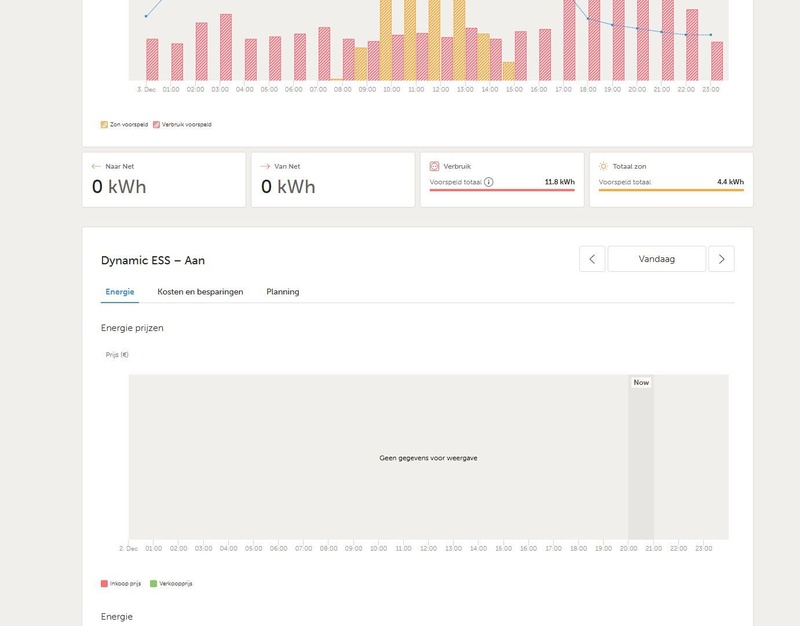Image resolution: width=800 pixels, height=626 pixels.
Task: Toggle Inkoop prijs legend entry
Action: click(x=121, y=584)
